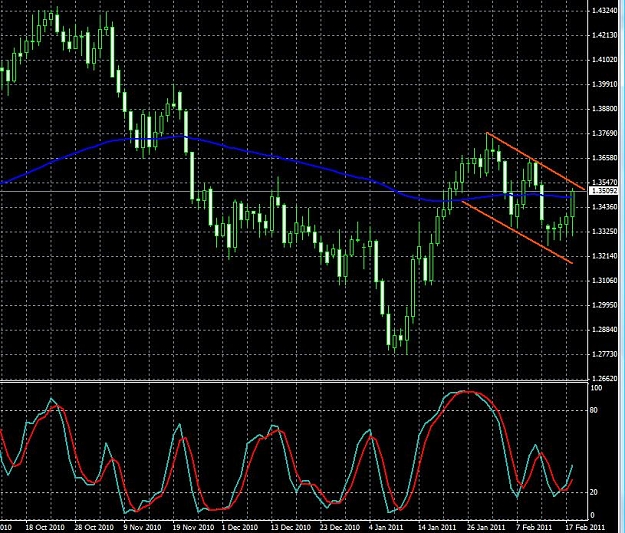The height and width of the screenshot is (533, 625).
Task: Click the 19 Nov 2010 date label
Action: pos(192,527)
